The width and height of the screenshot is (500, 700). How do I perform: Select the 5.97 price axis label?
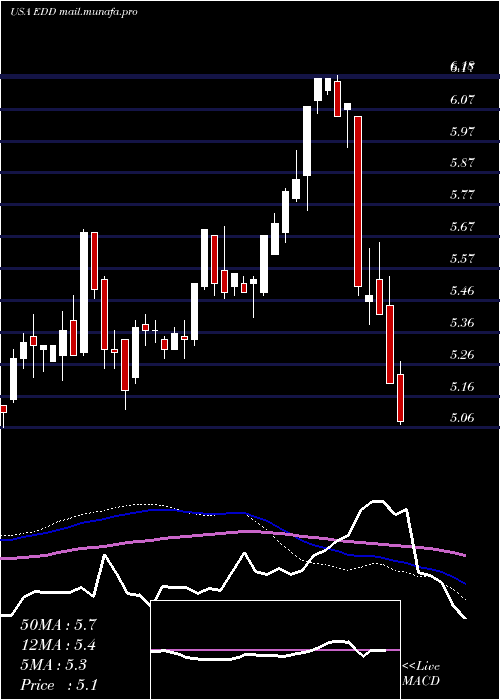click(x=462, y=131)
